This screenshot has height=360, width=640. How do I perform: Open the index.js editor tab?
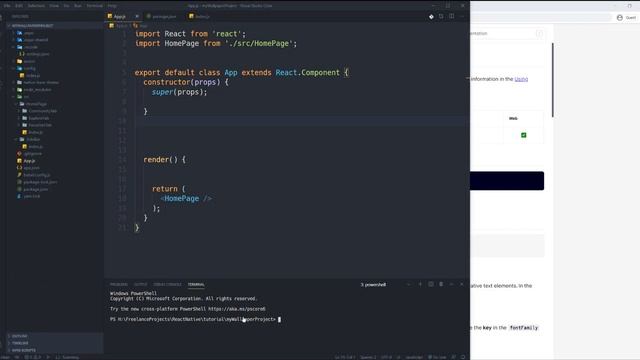[x=202, y=16]
